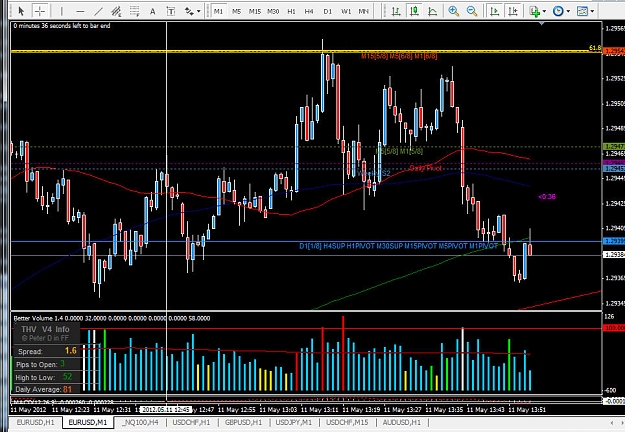Click the 'THV V4 Info' panel title
Image resolution: width=625 pixels, height=432 pixels.
pos(45,329)
